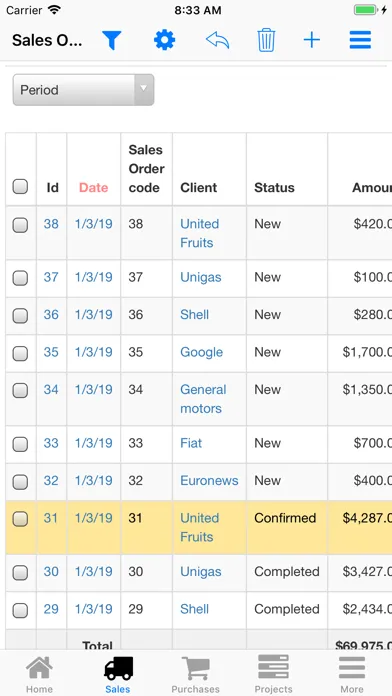The image size is (392, 696).
Task: Toggle the select-all checkbox in header
Action: [20, 186]
